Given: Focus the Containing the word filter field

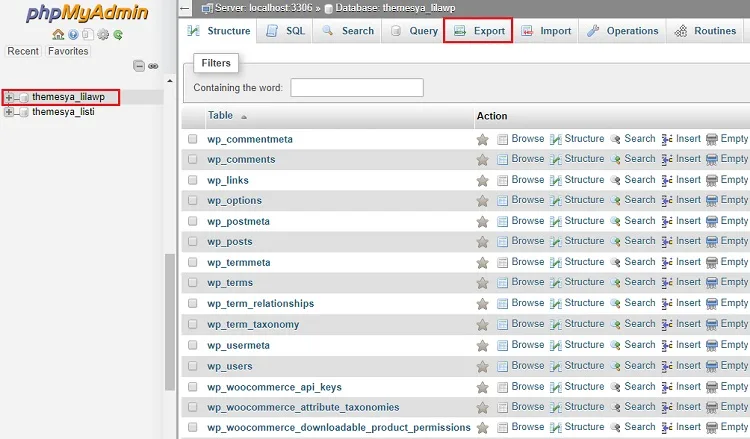Looking at the screenshot, I should click(x=357, y=88).
